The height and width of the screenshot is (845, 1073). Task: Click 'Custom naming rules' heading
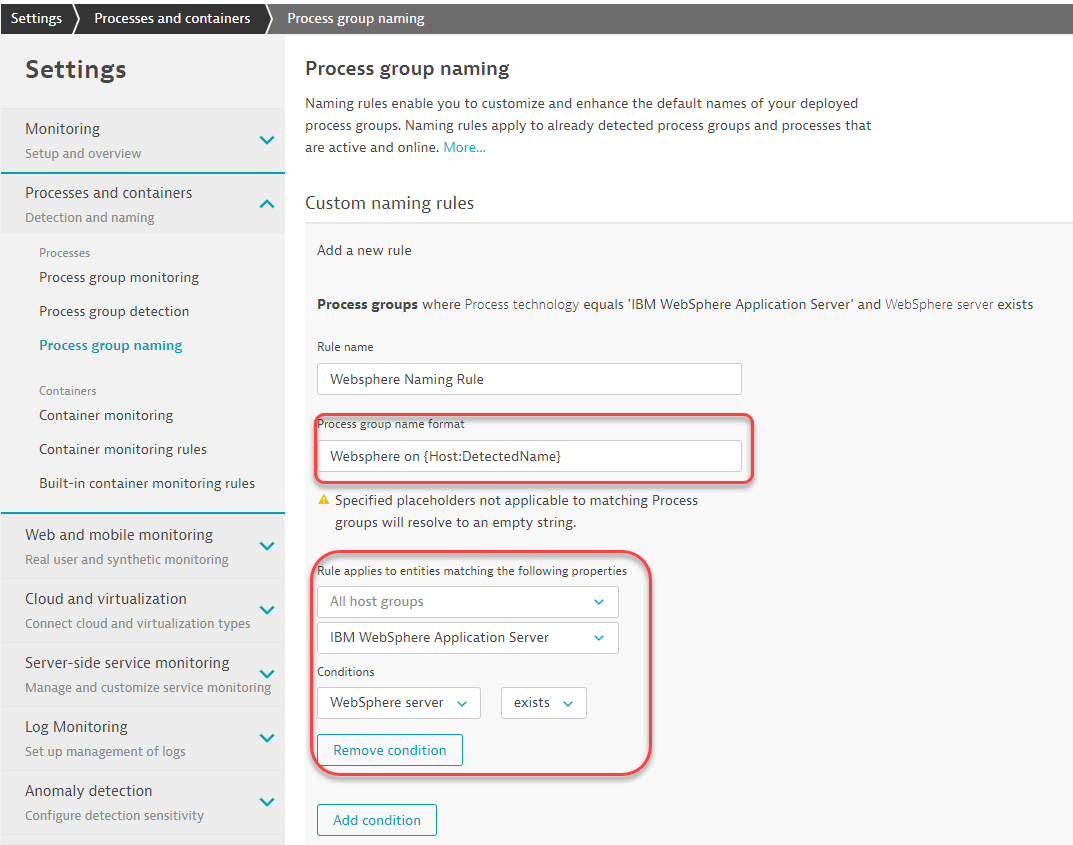[x=389, y=203]
